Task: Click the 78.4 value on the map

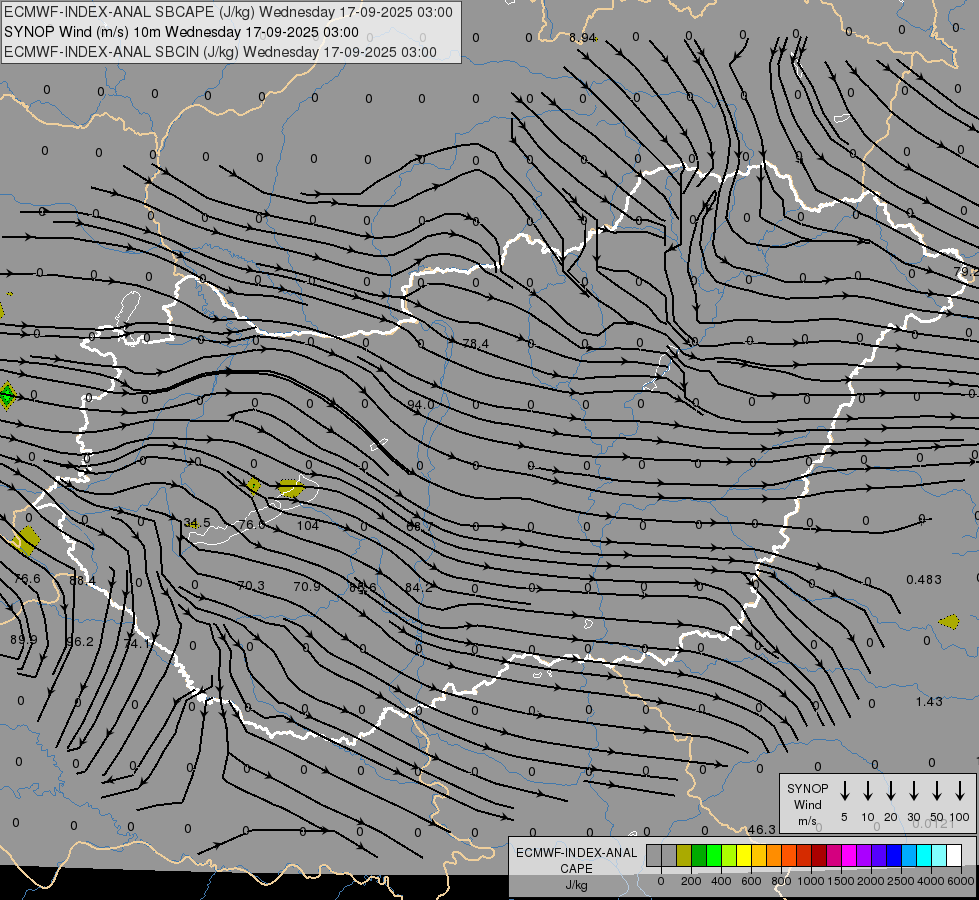Action: point(476,344)
